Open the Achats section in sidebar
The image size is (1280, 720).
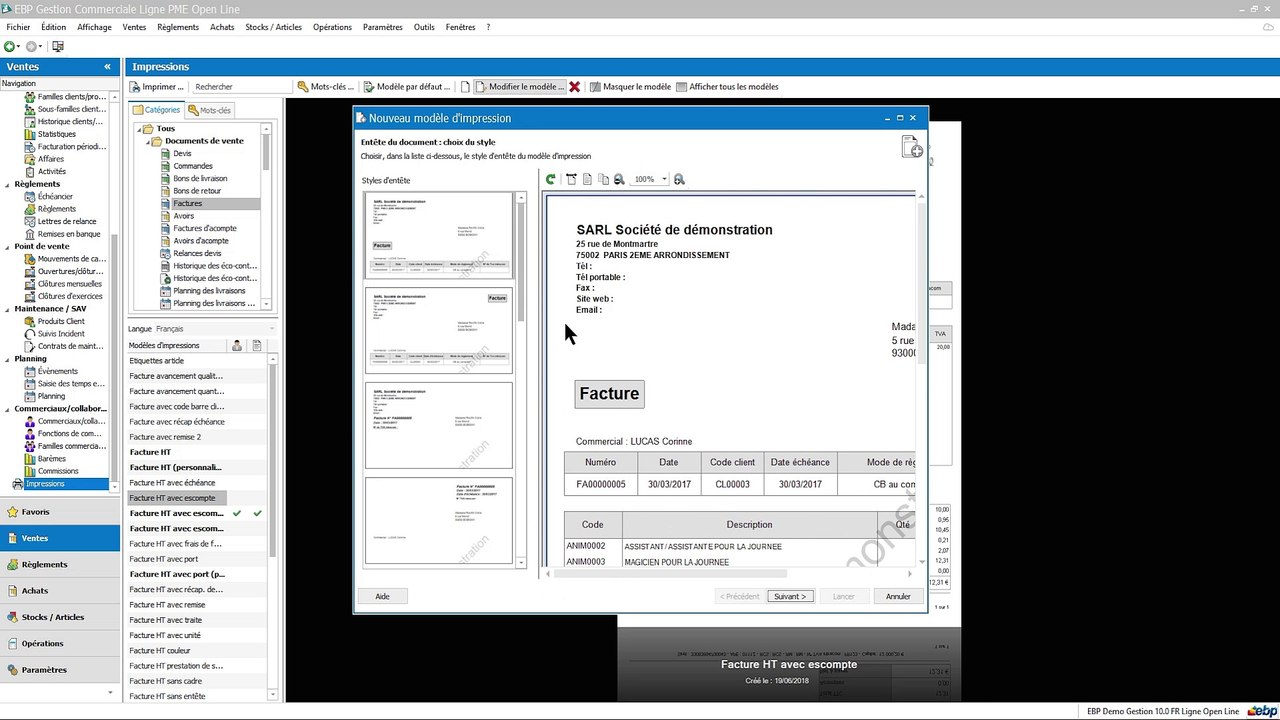pyautogui.click(x=60, y=591)
